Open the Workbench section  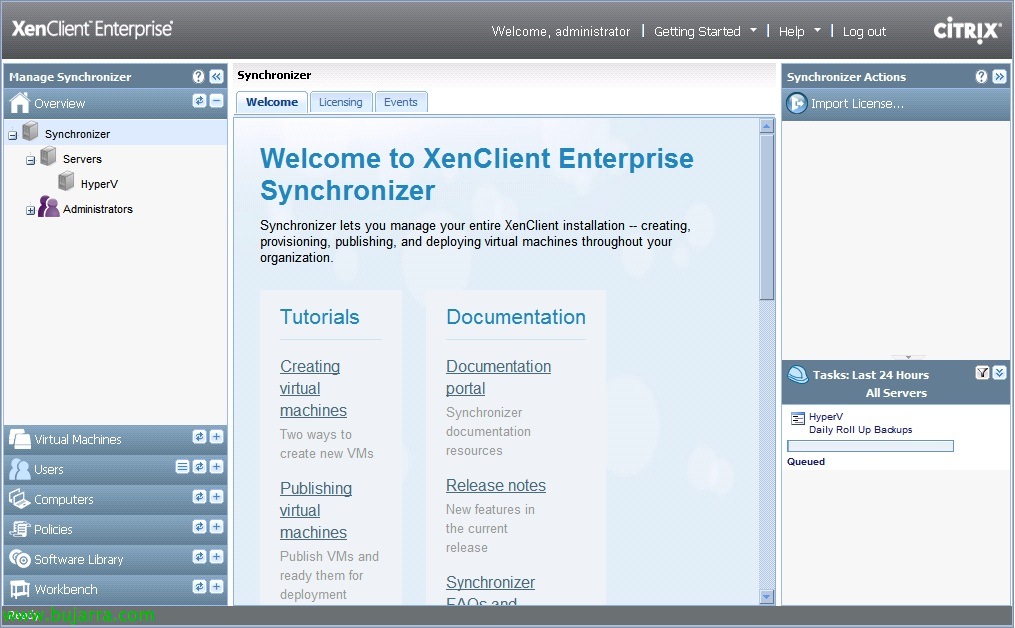(x=66, y=590)
